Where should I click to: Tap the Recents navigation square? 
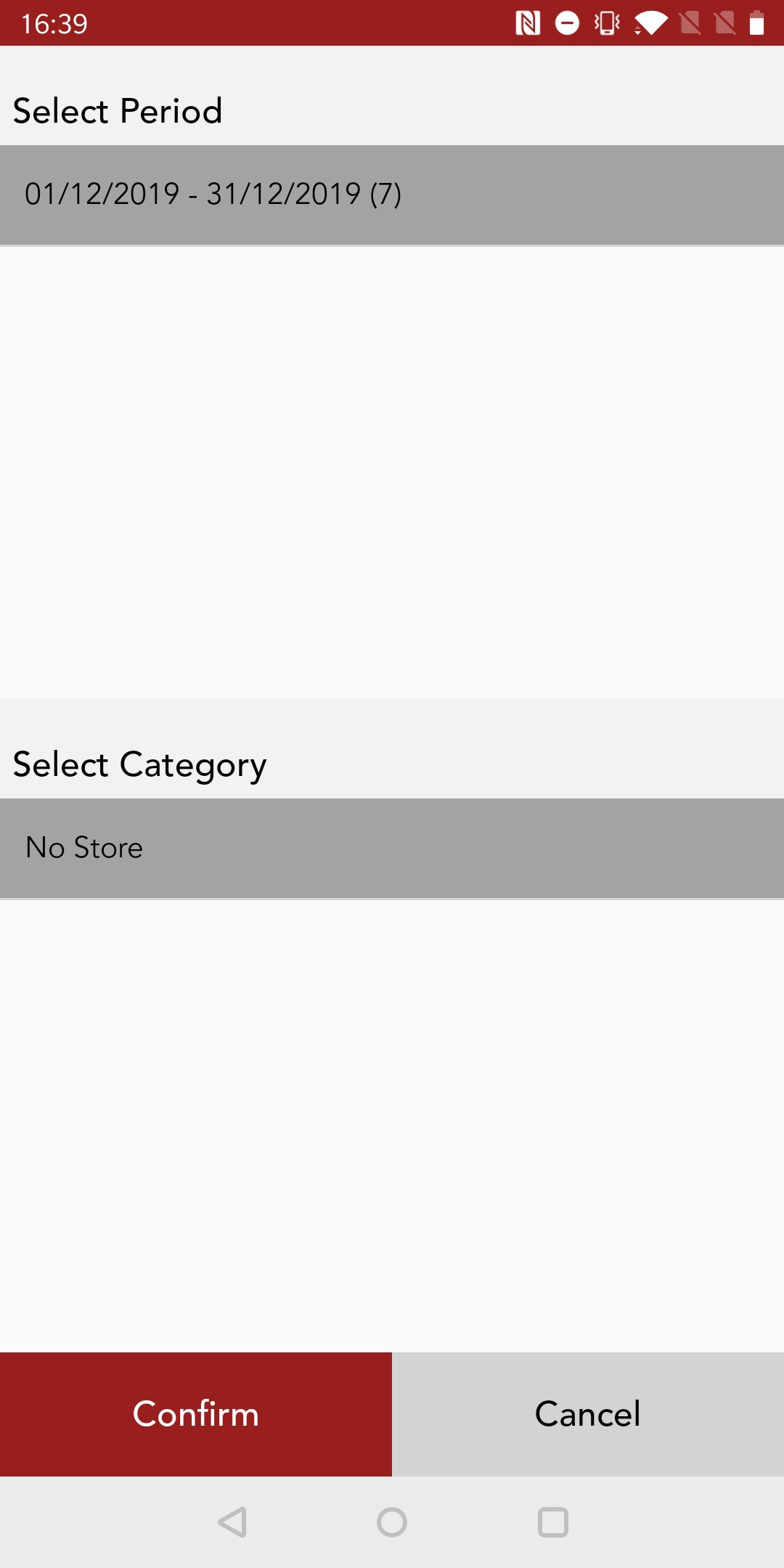tap(554, 1519)
